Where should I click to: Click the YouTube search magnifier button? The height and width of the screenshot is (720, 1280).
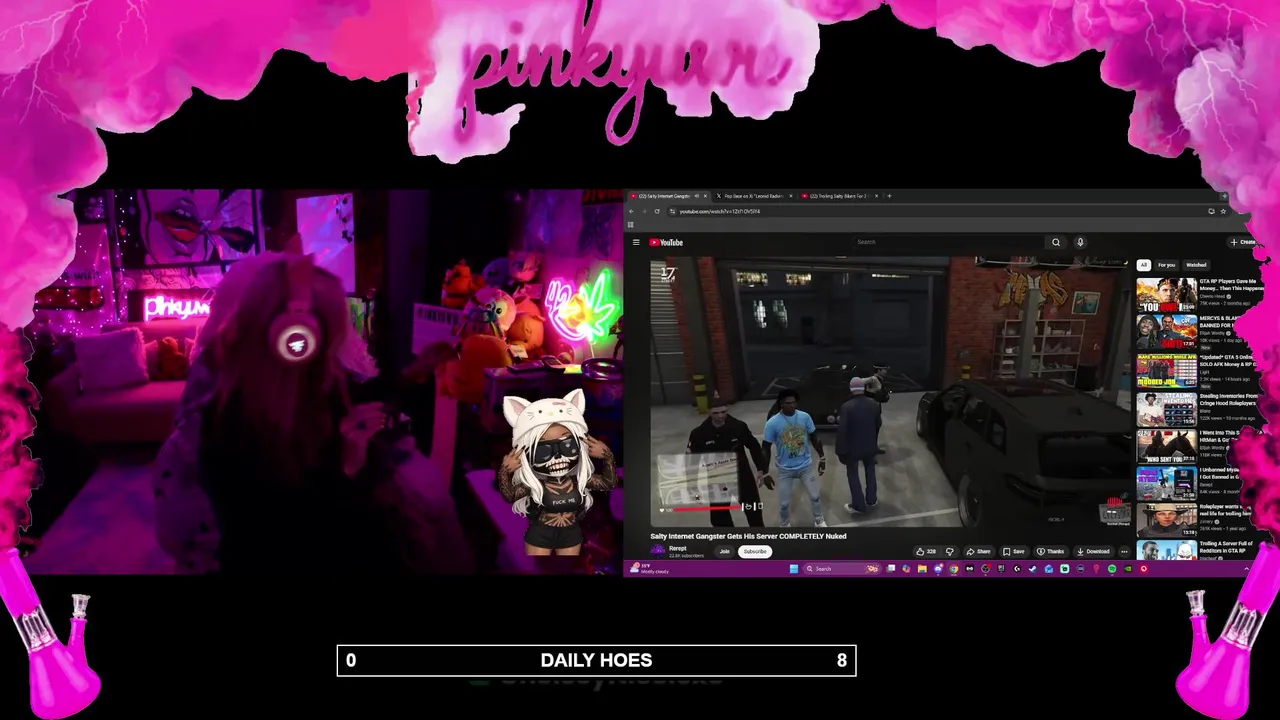coord(1056,242)
